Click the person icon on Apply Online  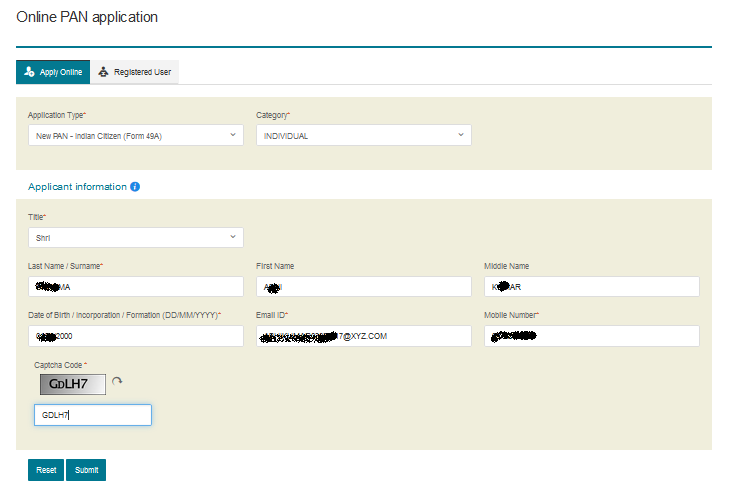[x=29, y=72]
